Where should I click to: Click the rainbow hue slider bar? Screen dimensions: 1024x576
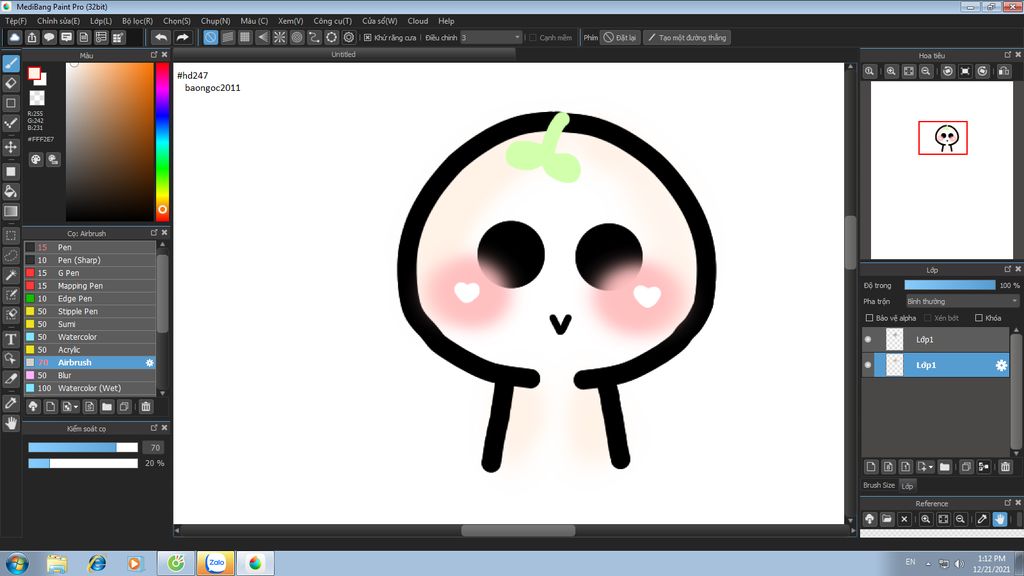[162, 142]
